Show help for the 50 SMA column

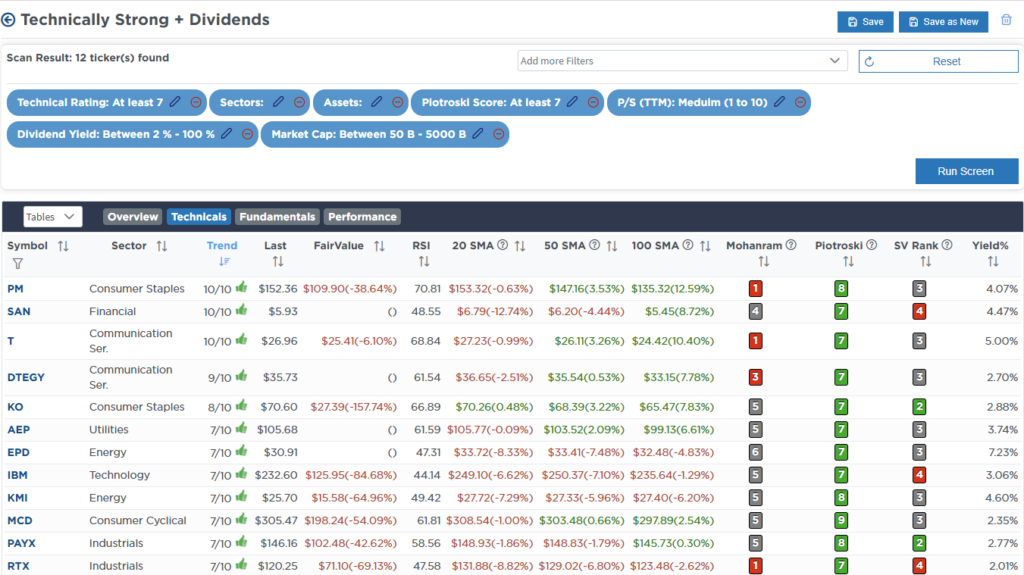(594, 245)
